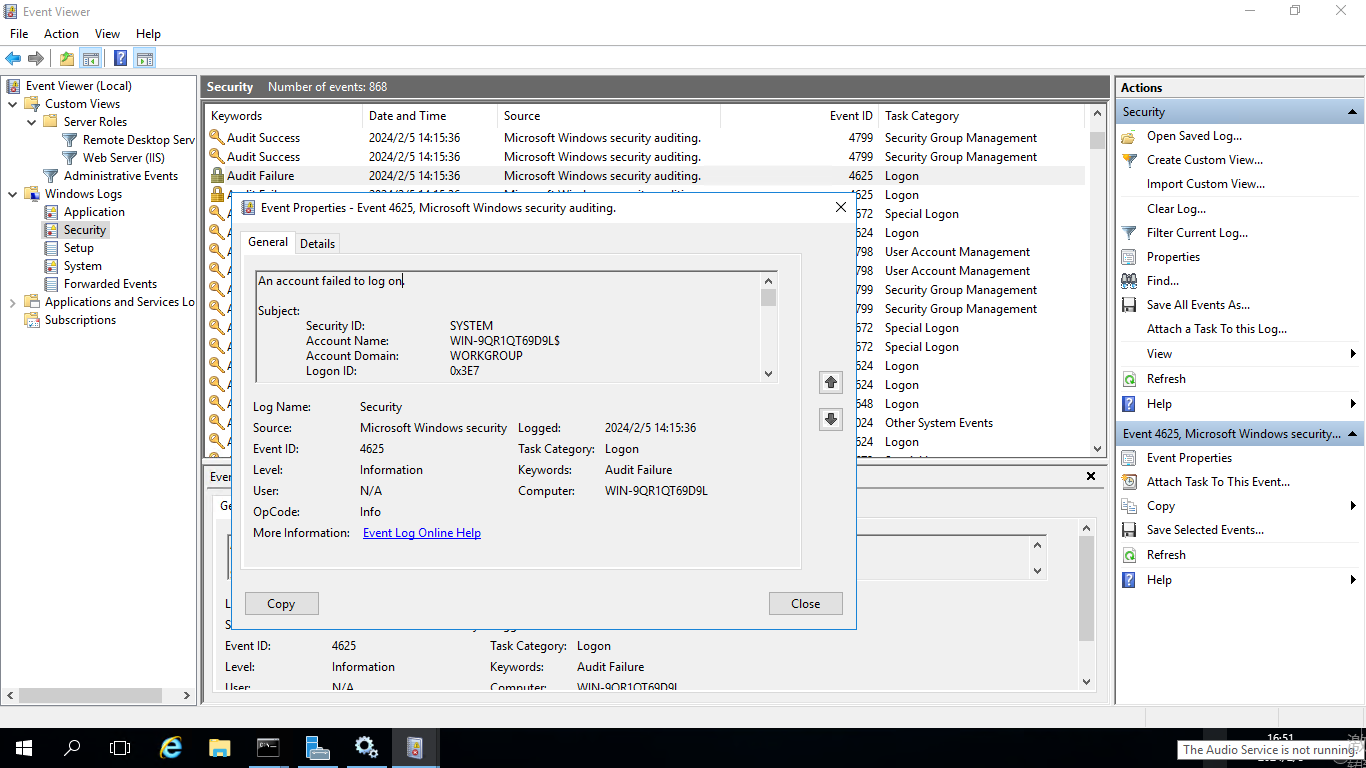
Task: Click the down arrow next-event button
Action: pos(830,419)
